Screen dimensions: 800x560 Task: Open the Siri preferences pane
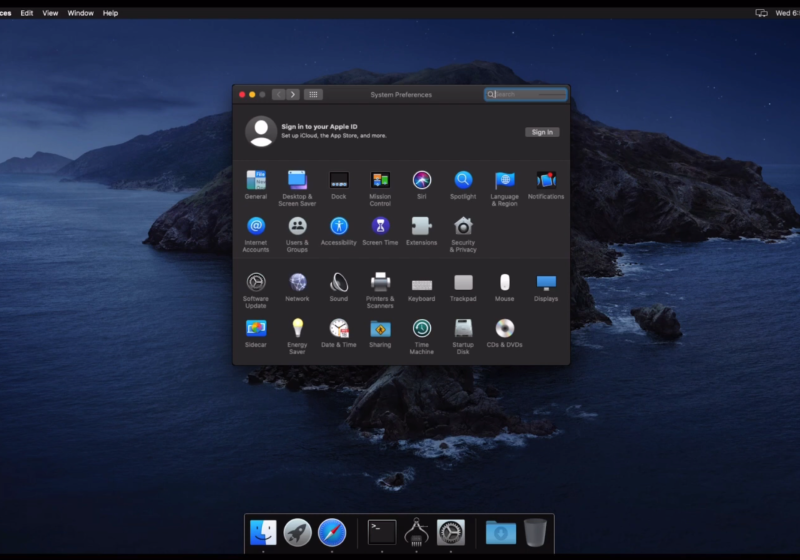click(422, 181)
